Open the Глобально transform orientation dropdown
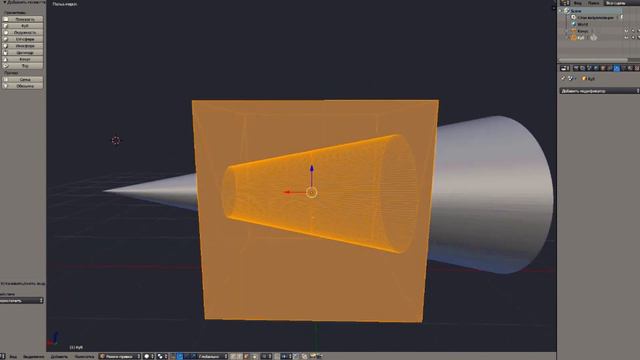640x360 pixels. pyautogui.click(x=212, y=356)
